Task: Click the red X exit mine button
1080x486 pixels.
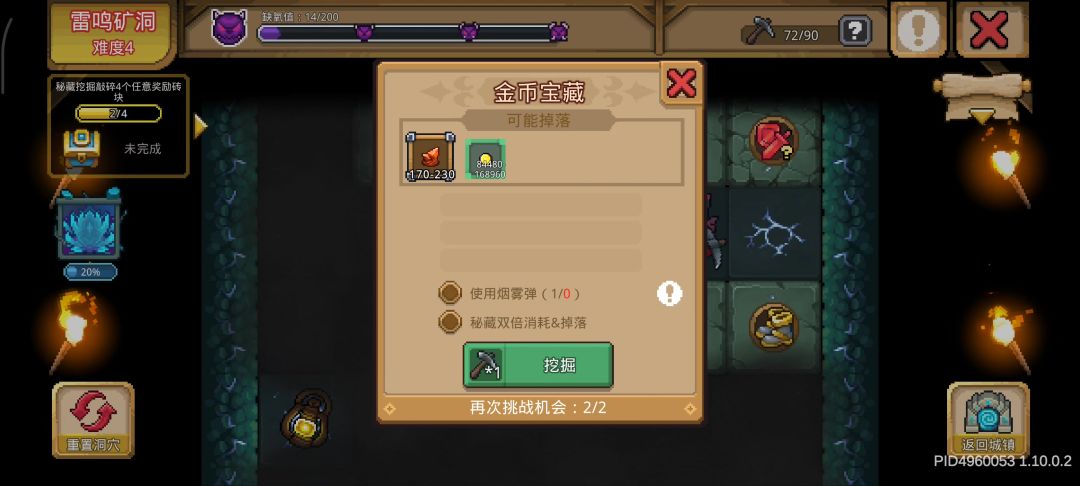Action: pyautogui.click(x=992, y=30)
